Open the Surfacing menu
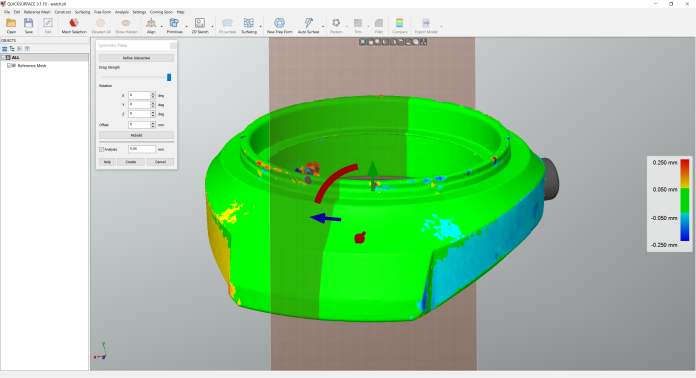This screenshot has width=696, height=378. point(82,12)
